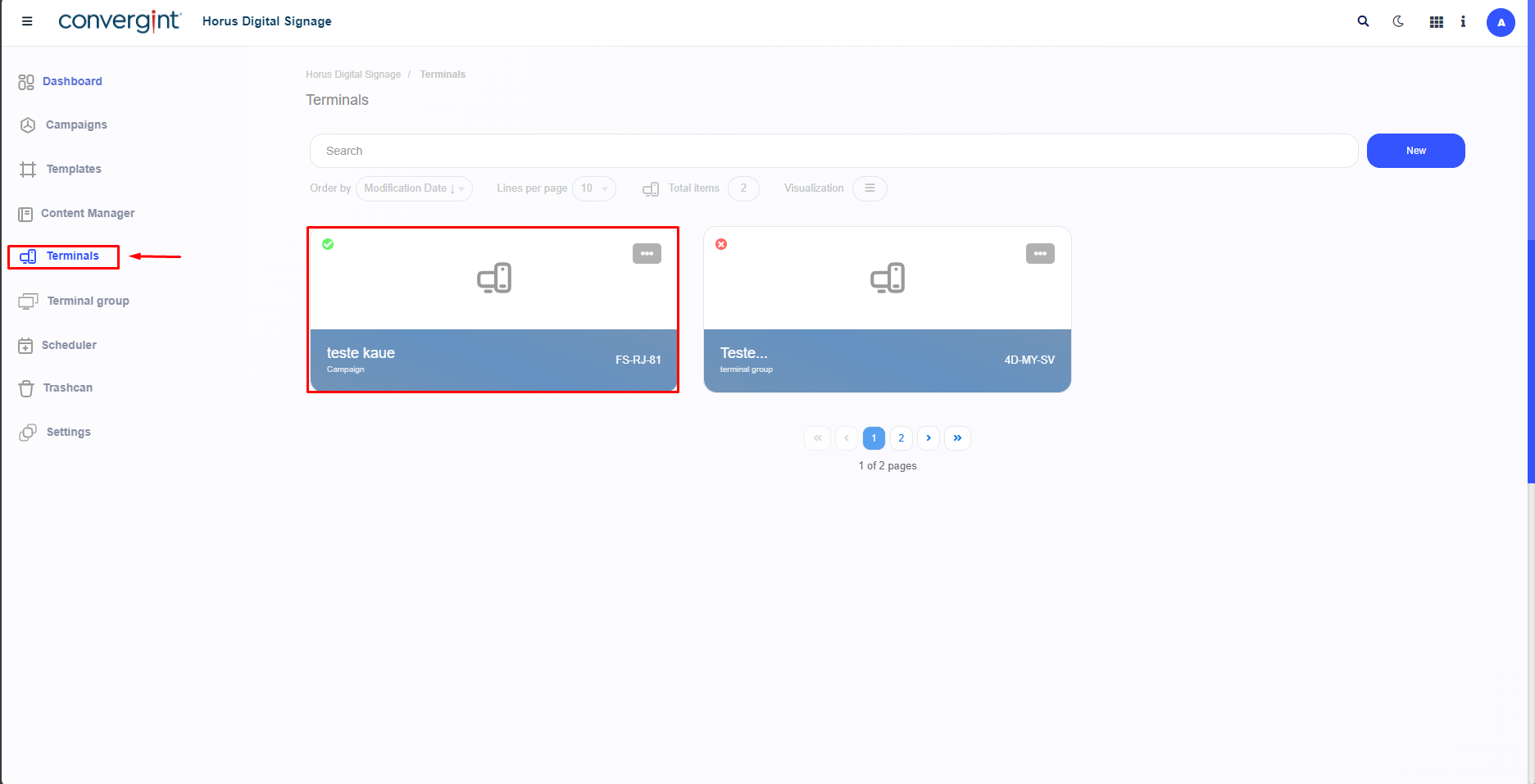Screen dimensions: 1535x784
Task: Open Content Manager from sidebar
Action: (88, 213)
